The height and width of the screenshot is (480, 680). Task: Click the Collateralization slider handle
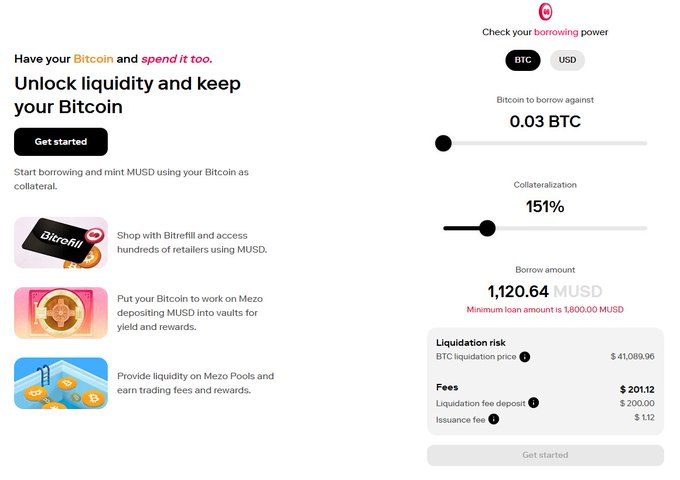click(x=487, y=228)
